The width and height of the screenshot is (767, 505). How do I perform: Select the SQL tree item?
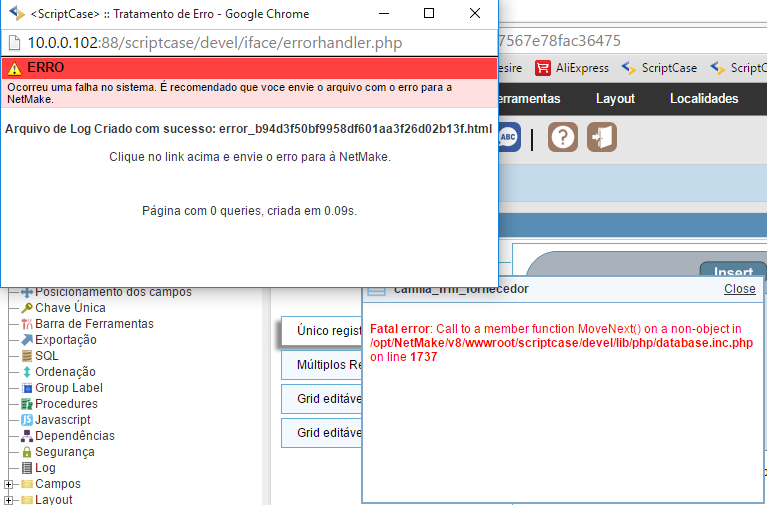pyautogui.click(x=46, y=356)
